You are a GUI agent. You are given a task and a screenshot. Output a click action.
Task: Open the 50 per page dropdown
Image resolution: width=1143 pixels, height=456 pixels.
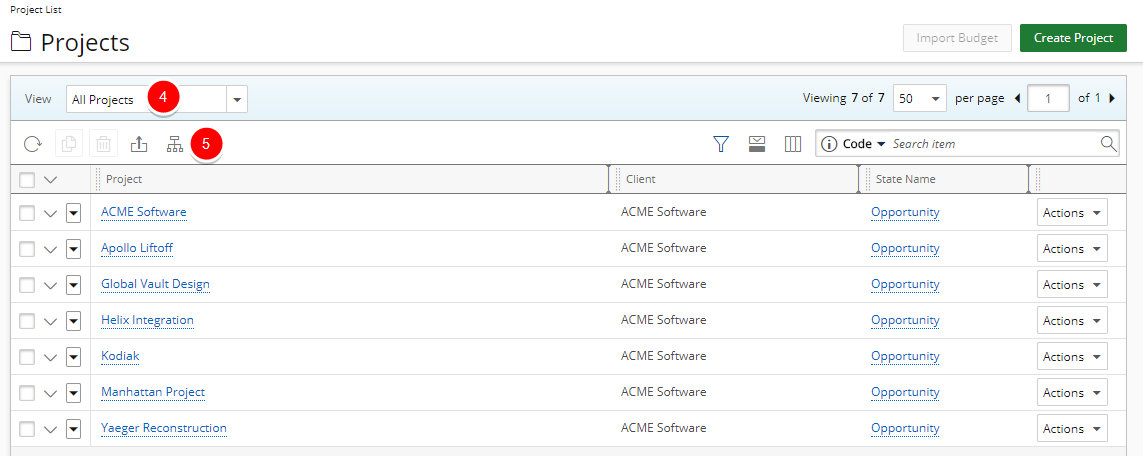coord(934,99)
